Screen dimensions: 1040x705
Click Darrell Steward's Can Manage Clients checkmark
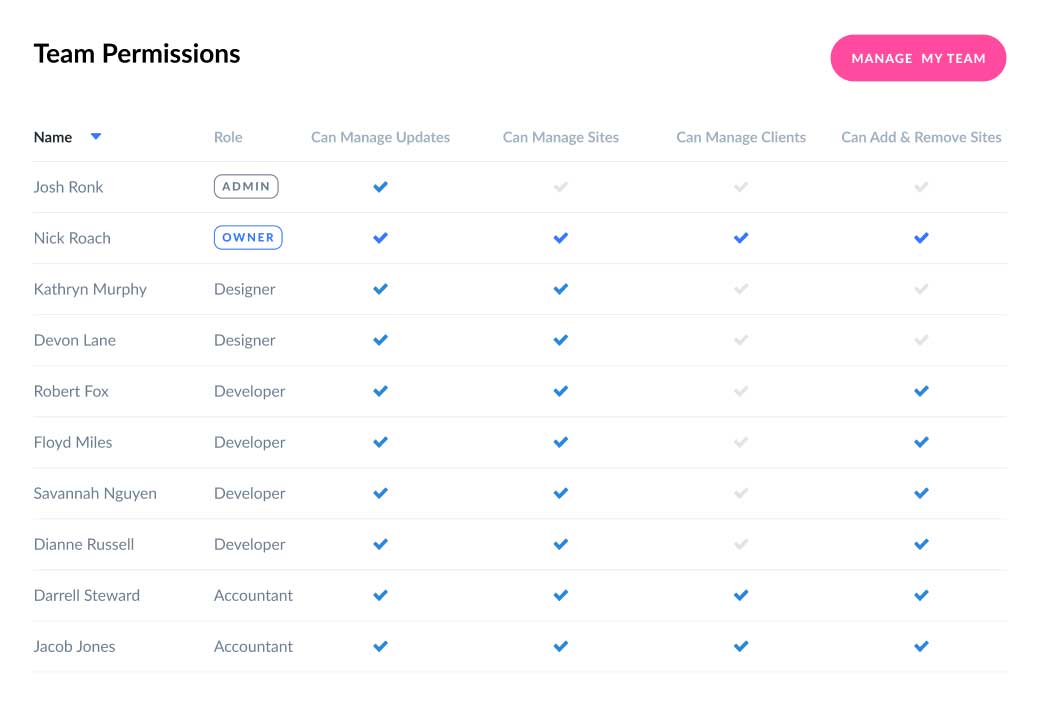click(741, 595)
